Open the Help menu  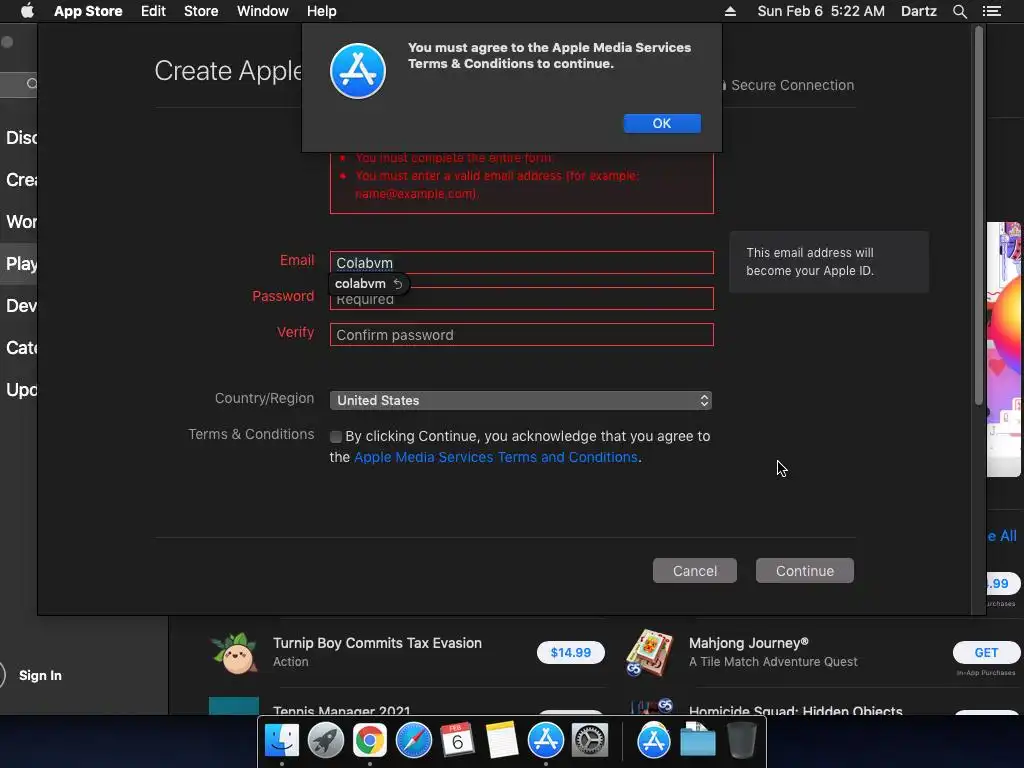321,11
